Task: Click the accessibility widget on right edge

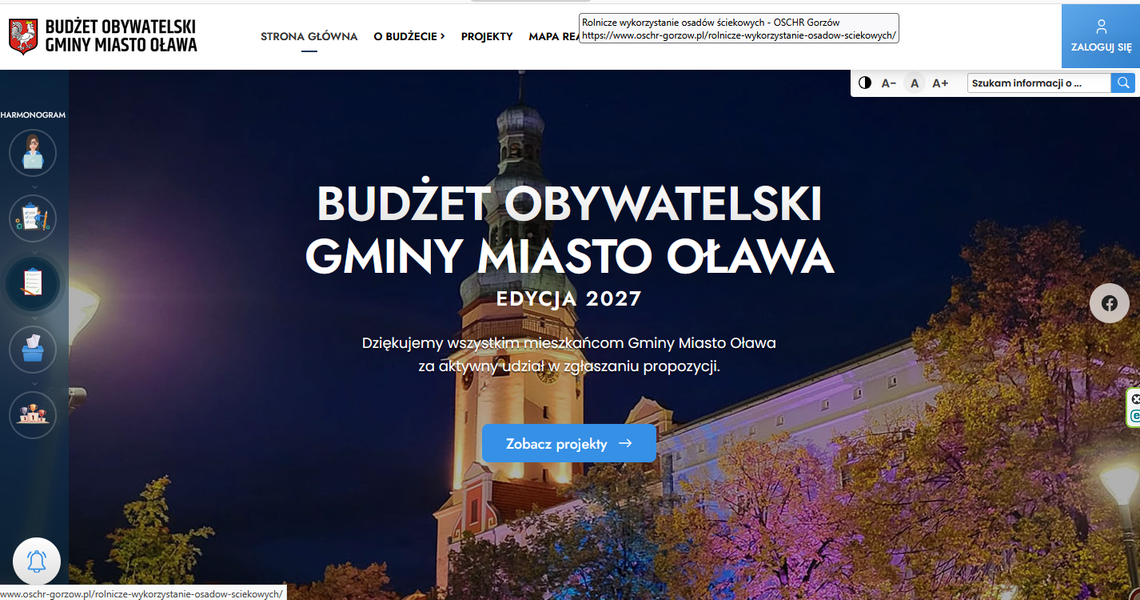Action: click(1133, 407)
